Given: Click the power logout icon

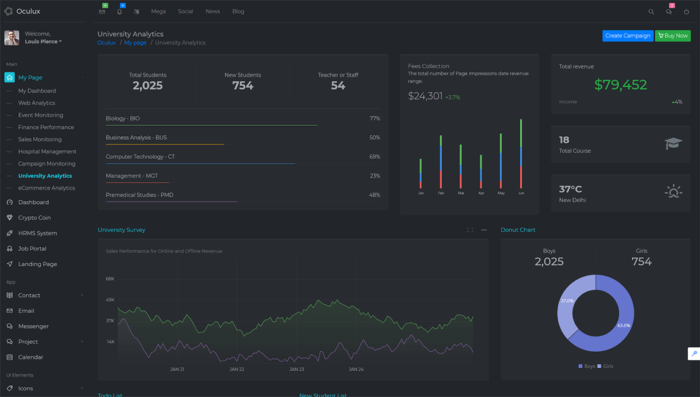Looking at the screenshot, I should [x=686, y=12].
